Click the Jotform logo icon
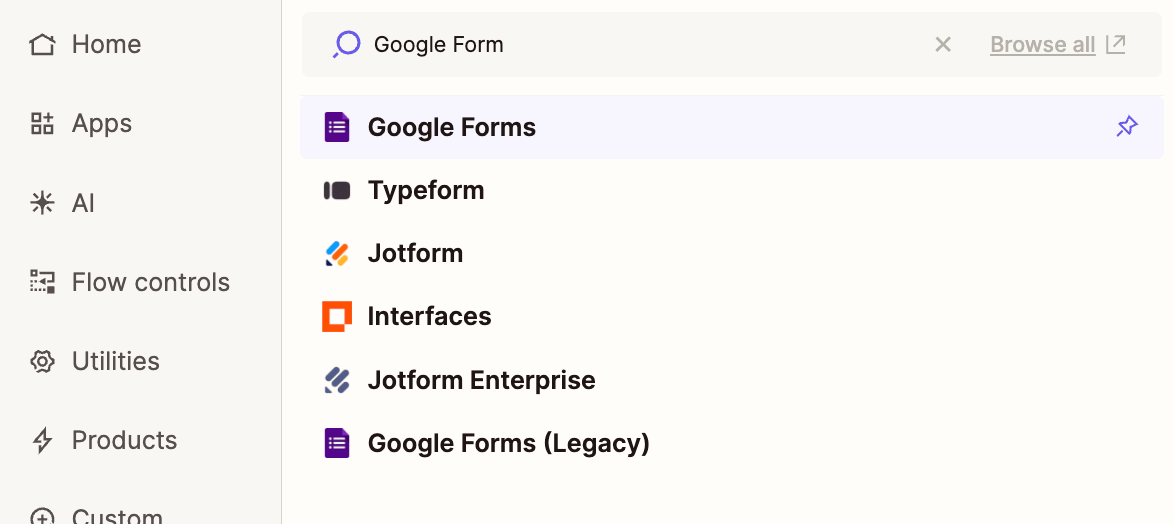 pos(337,254)
